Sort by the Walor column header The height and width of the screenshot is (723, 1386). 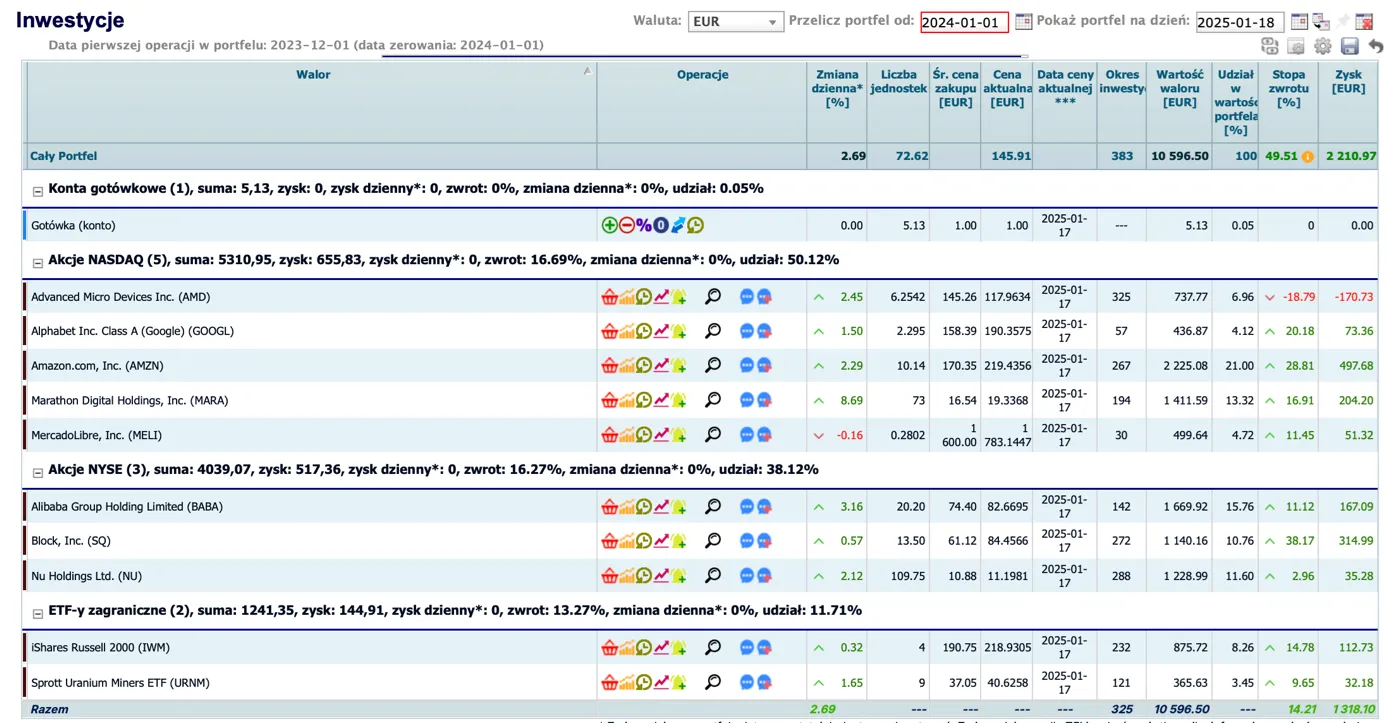[x=312, y=74]
